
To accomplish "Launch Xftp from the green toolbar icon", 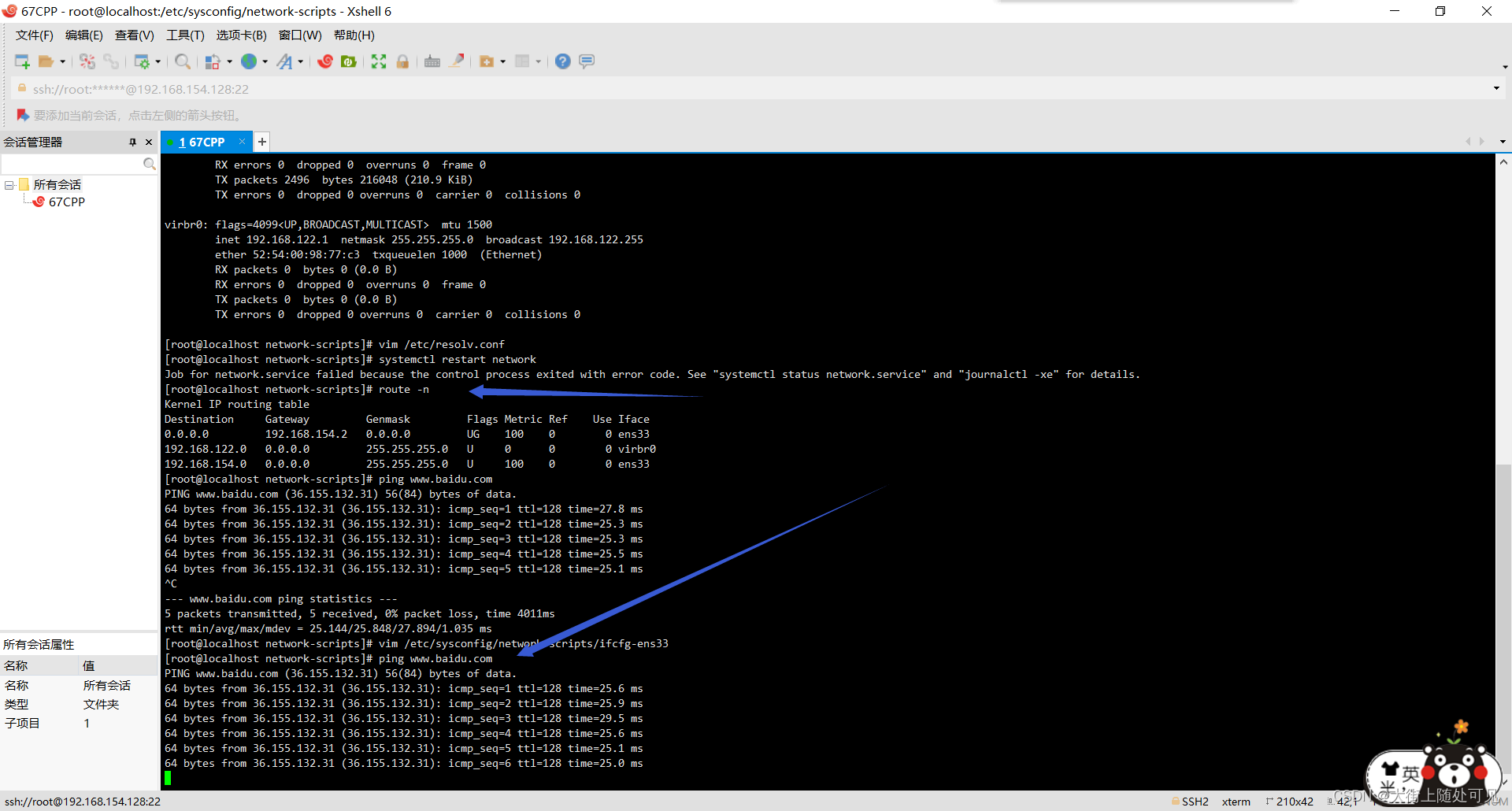I will point(349,61).
